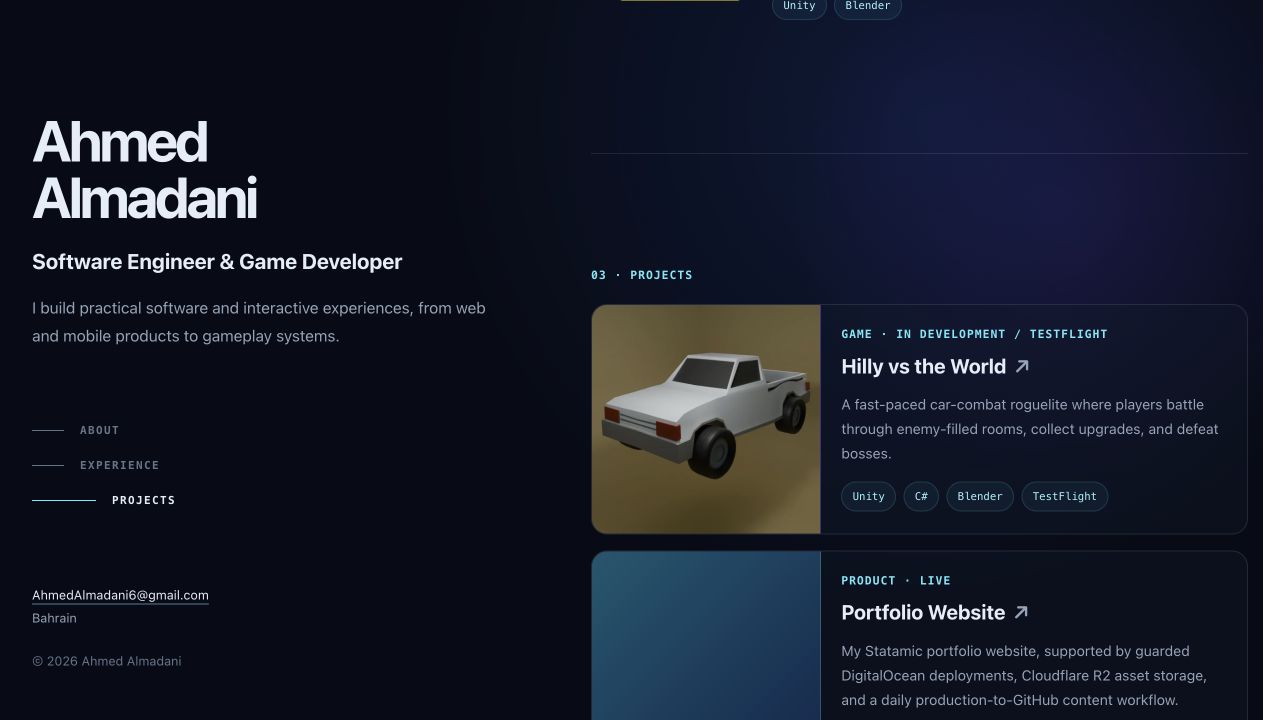
Task: Click "GAME · IN DEVELOPMENT / TESTFLIGHT" label
Action: 974,334
